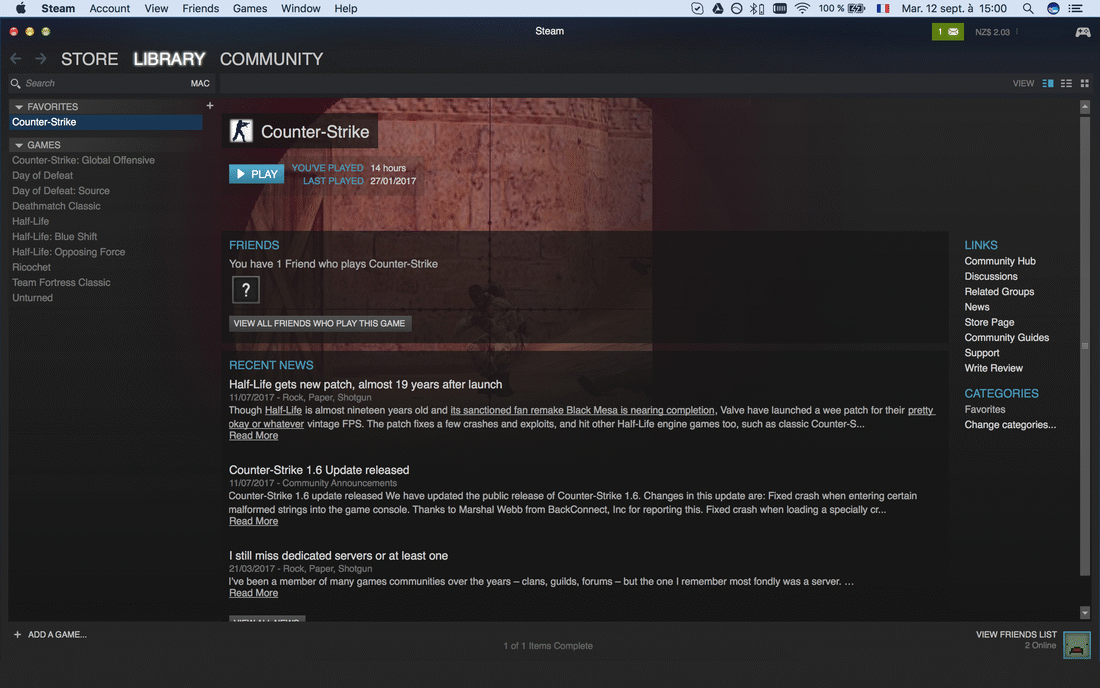The width and height of the screenshot is (1100, 688).
Task: Open the Friends menu
Action: tap(201, 8)
